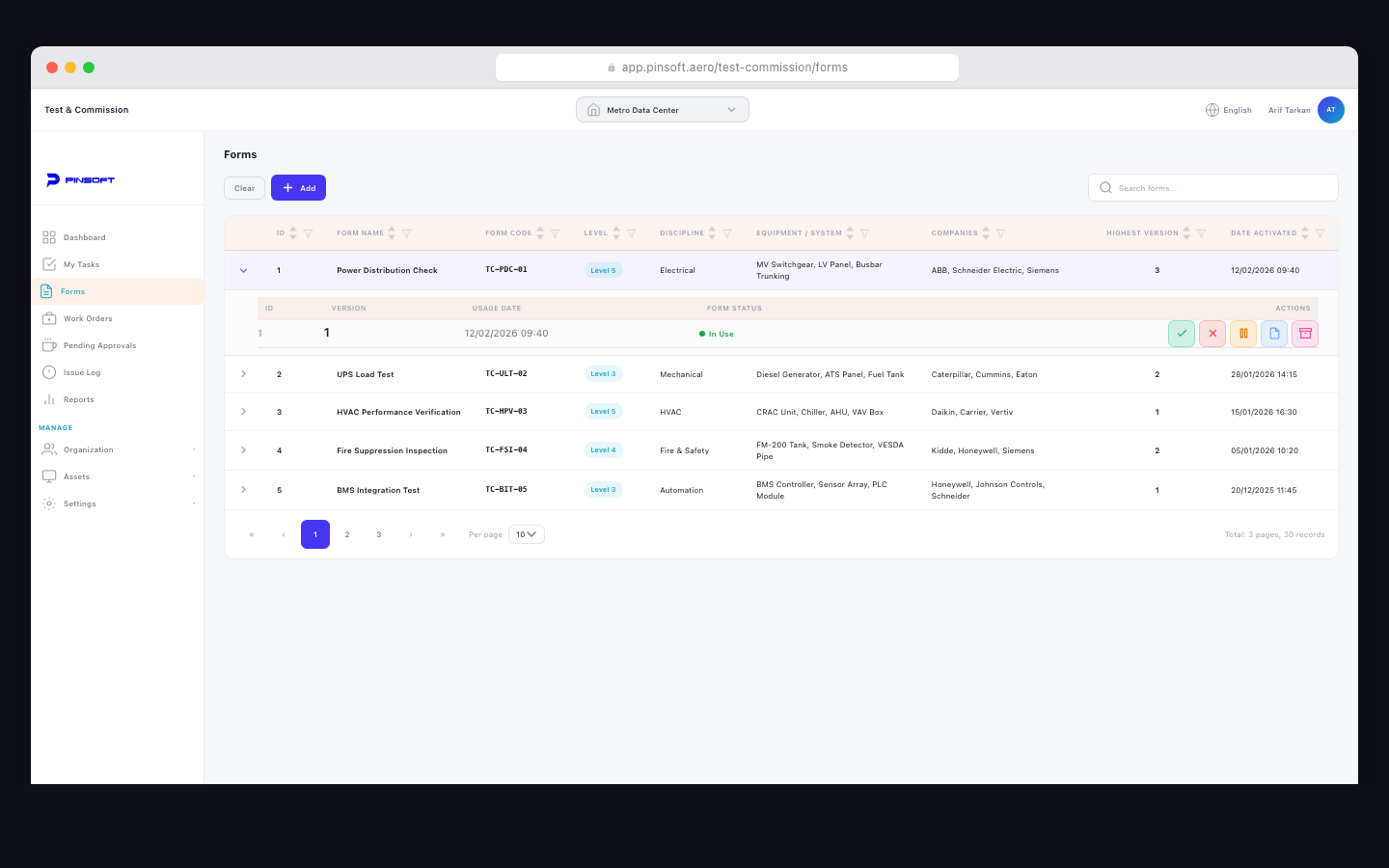Toggle sort order on Form Code column

coord(540,233)
